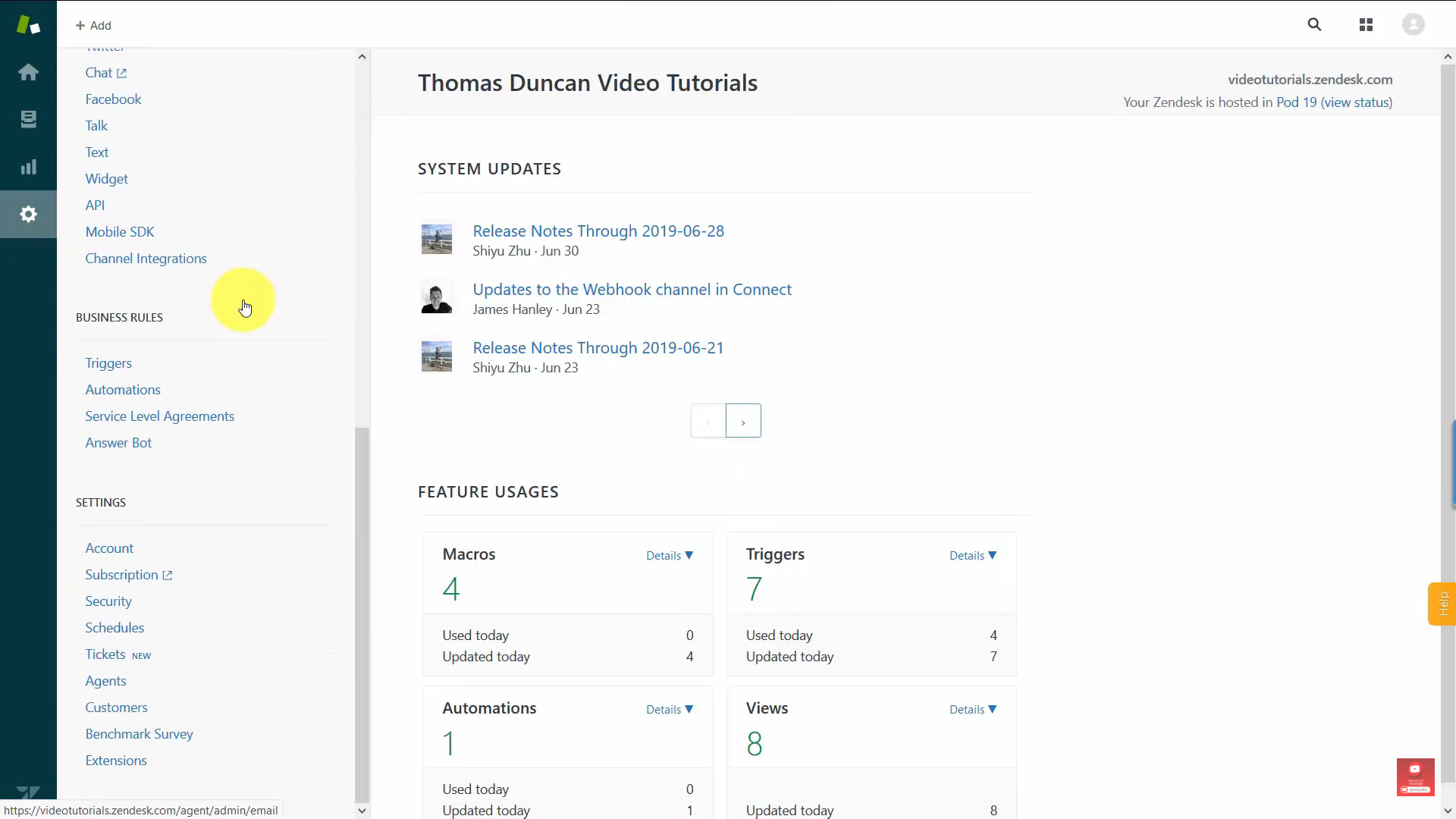Viewport: 1456px width, 819px height.
Task: Open the Reporting bar chart icon
Action: coord(28,167)
